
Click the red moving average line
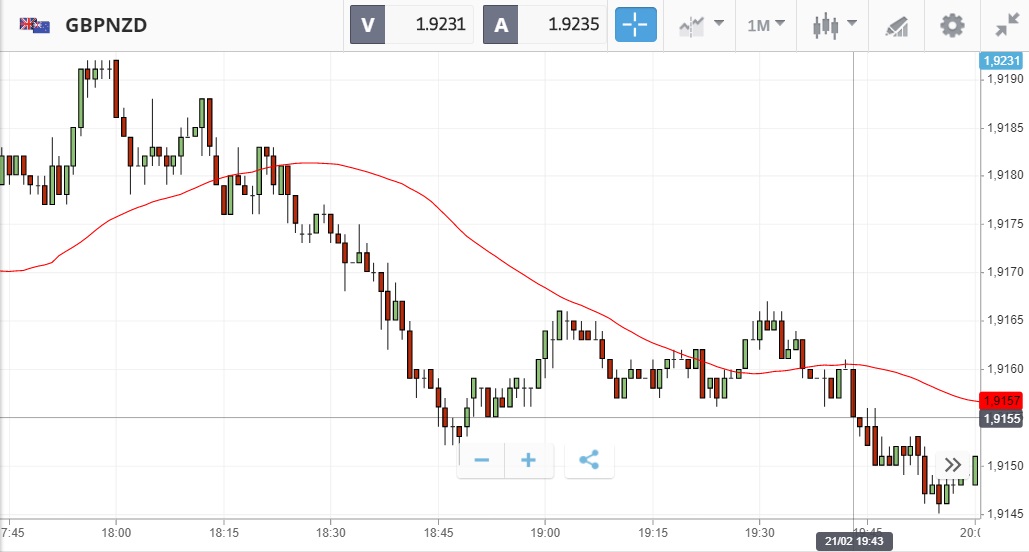[400, 185]
